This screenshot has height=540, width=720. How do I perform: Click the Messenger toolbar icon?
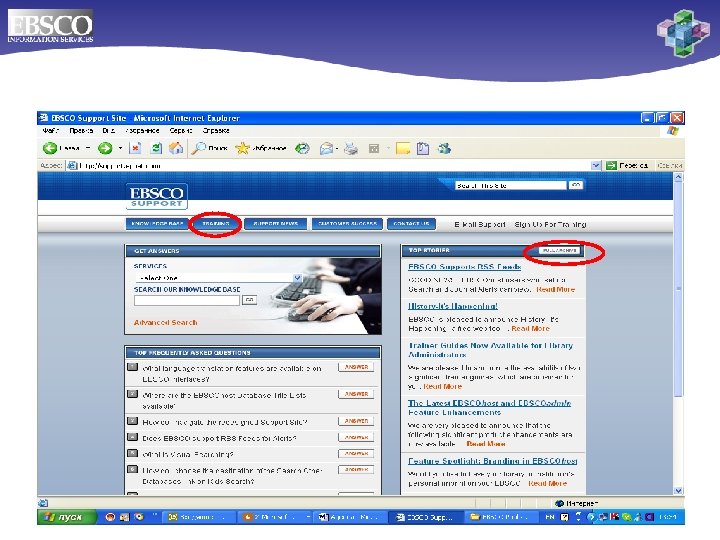444,148
